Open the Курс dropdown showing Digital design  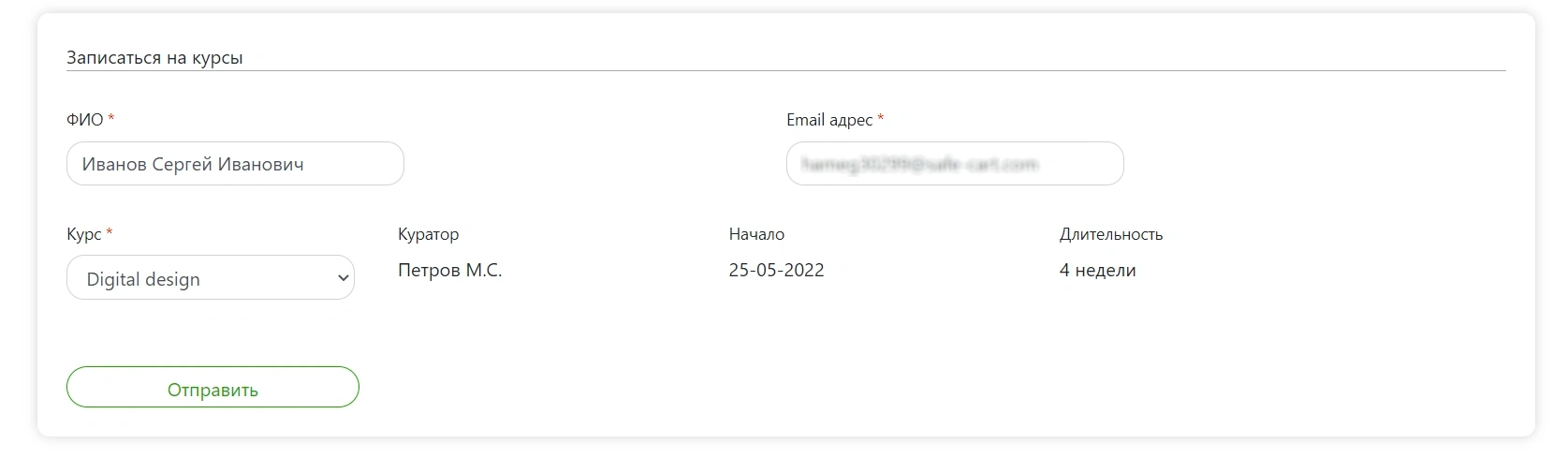(x=211, y=278)
